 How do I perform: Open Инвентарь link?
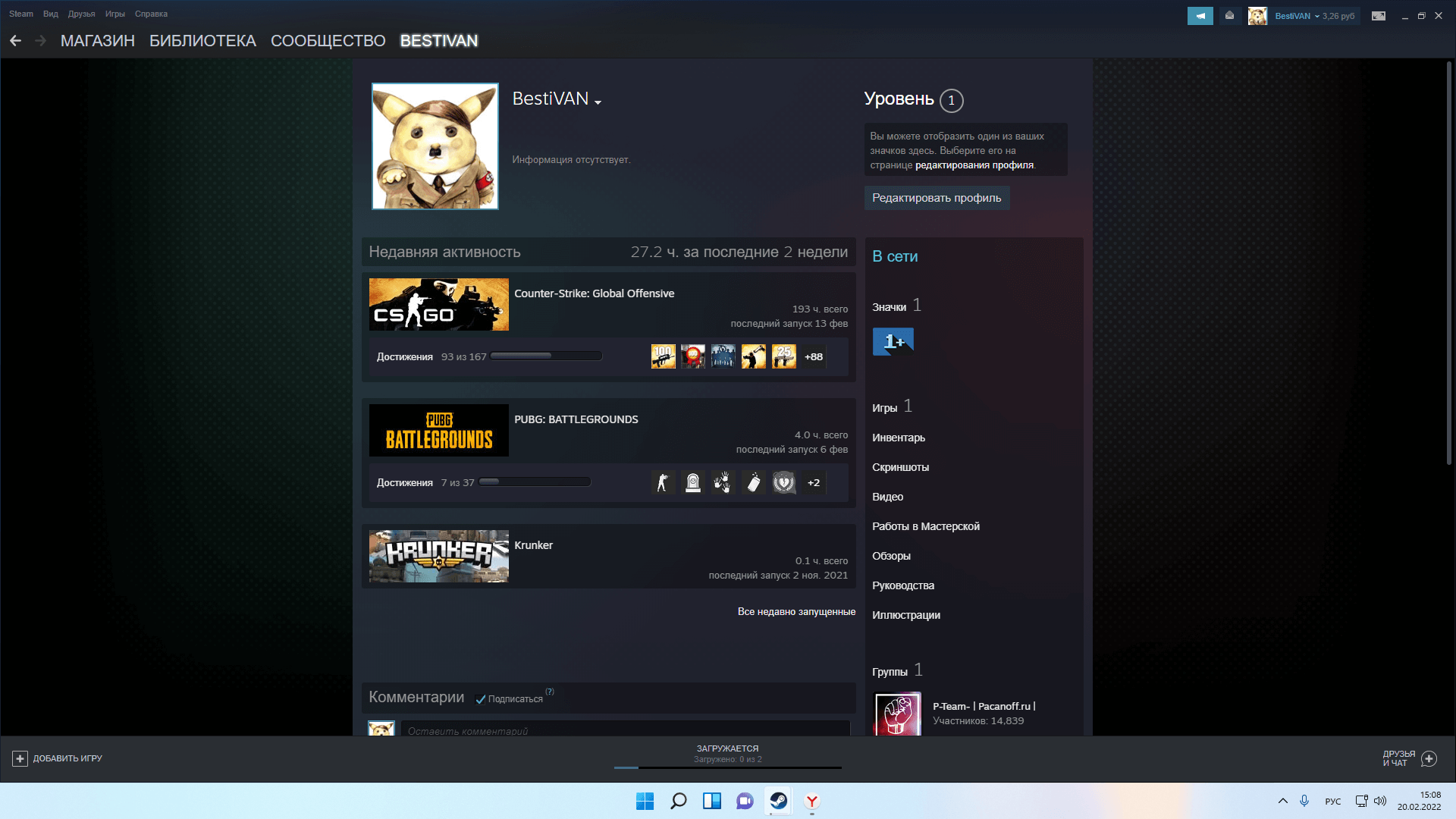click(899, 438)
